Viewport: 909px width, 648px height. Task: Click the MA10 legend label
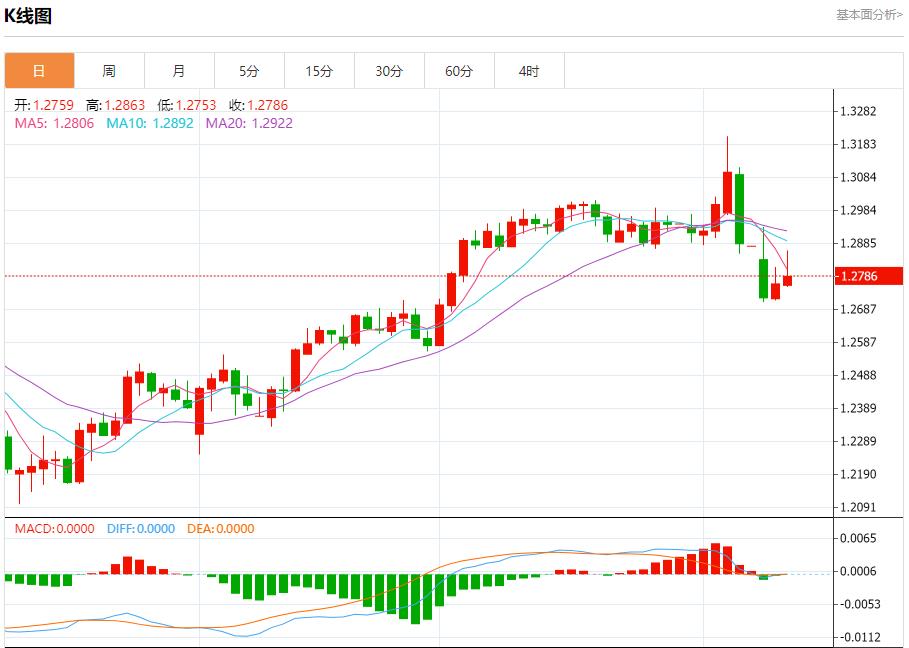coord(126,123)
